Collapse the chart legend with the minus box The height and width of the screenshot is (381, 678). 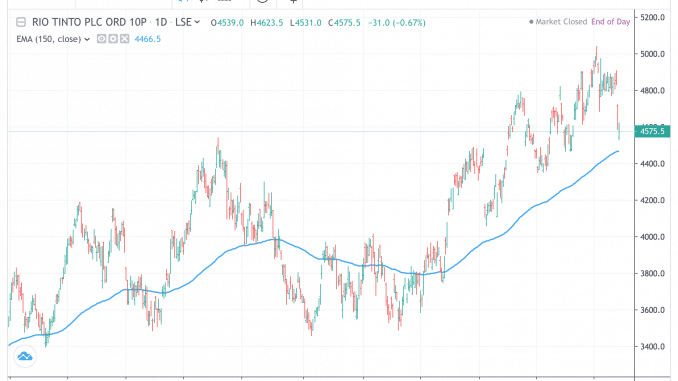tap(21, 22)
